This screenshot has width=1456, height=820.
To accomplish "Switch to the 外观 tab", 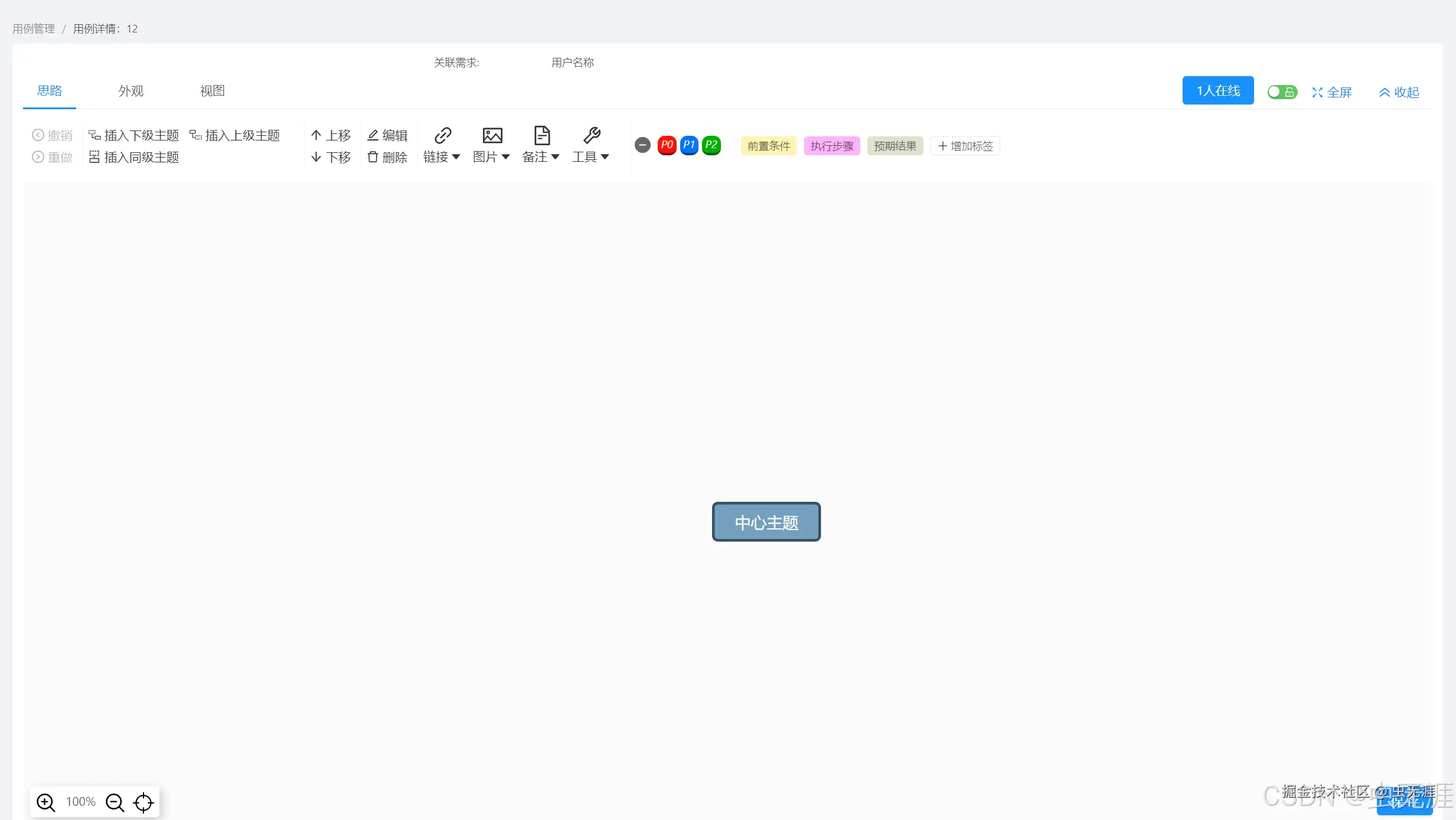I will pyautogui.click(x=130, y=90).
